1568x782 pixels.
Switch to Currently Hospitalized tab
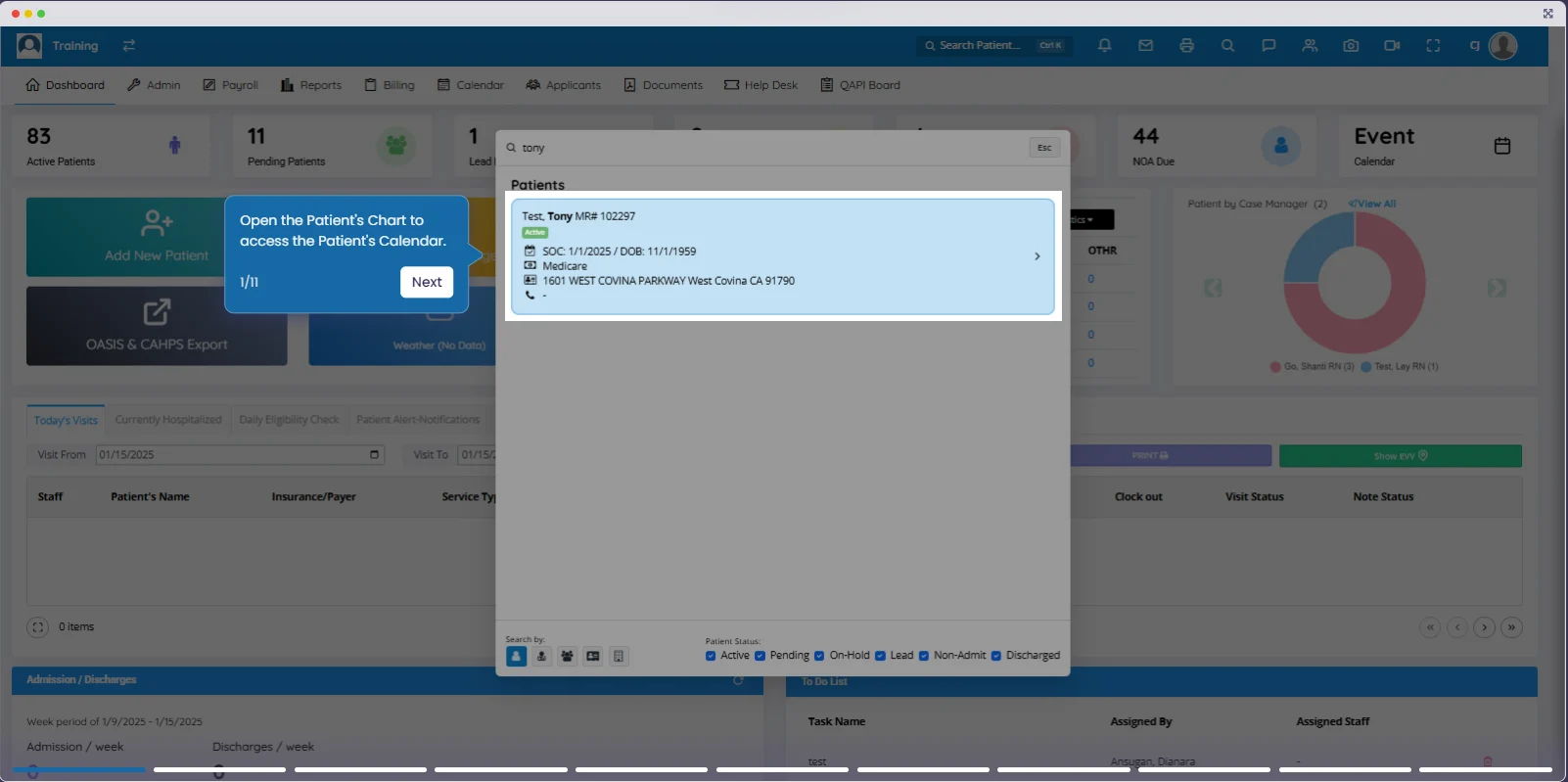coord(168,420)
